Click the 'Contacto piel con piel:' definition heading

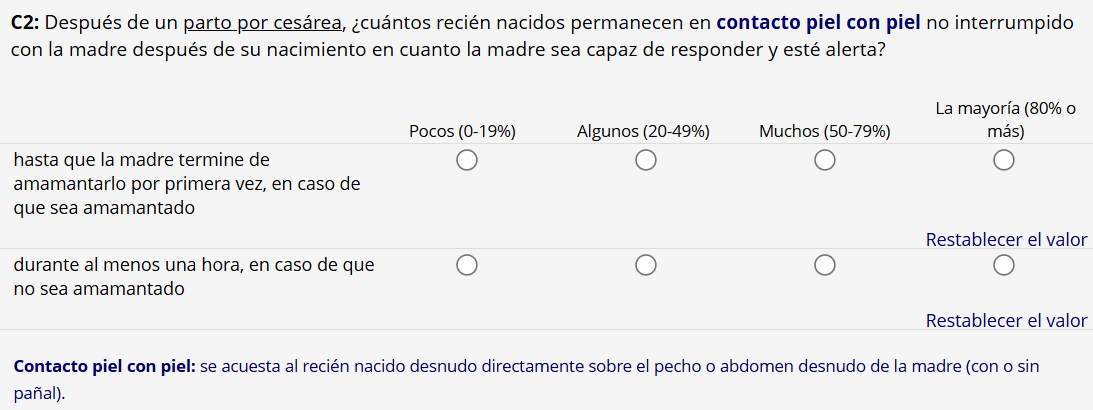tap(105, 367)
